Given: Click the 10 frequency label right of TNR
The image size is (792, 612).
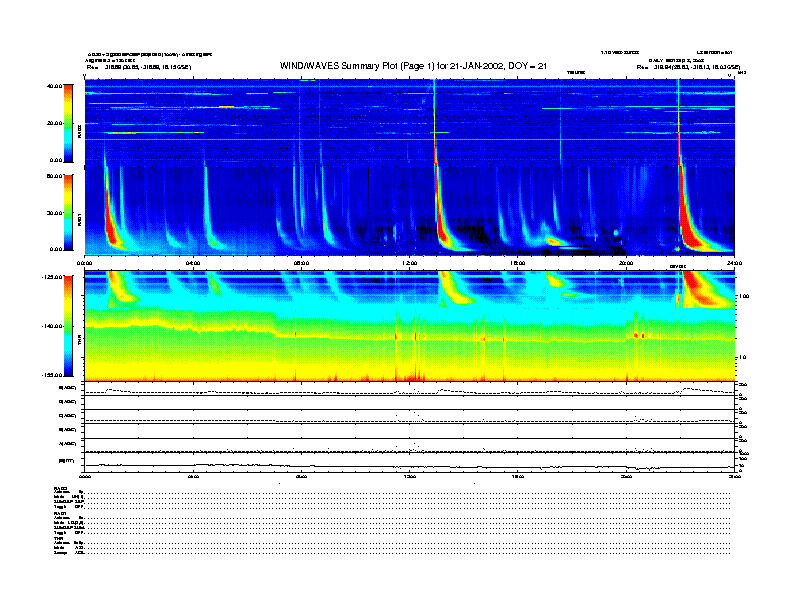Looking at the screenshot, I should pos(743,358).
